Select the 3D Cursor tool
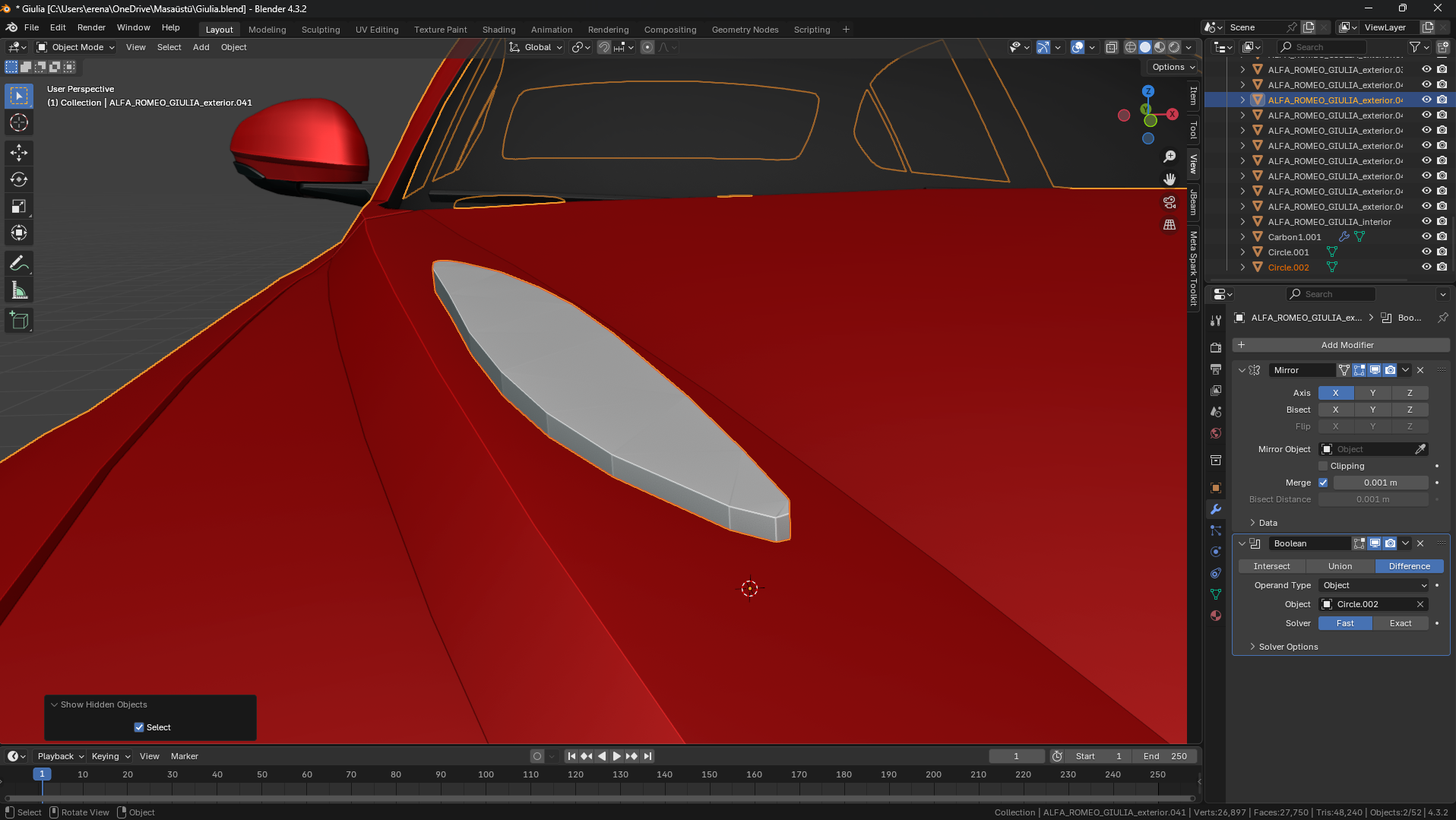The height and width of the screenshot is (820, 1456). [x=19, y=122]
